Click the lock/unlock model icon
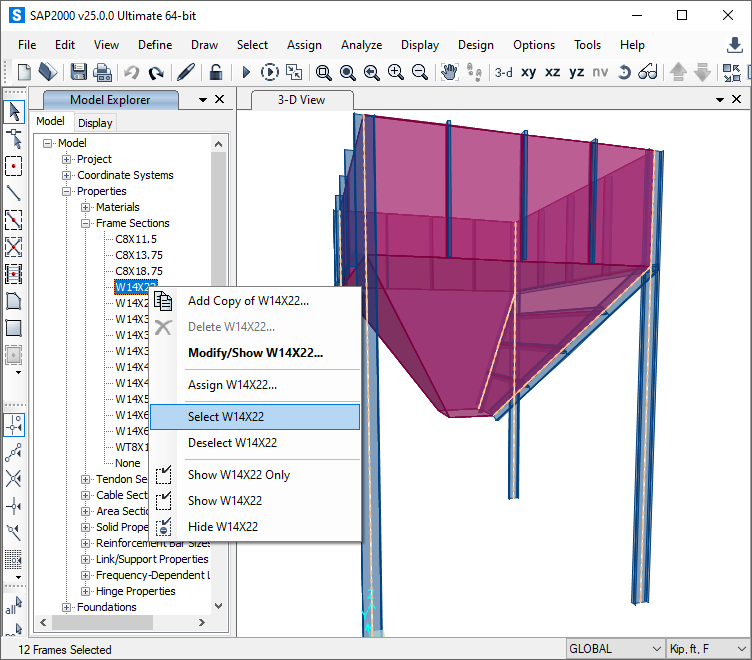 [x=215, y=72]
